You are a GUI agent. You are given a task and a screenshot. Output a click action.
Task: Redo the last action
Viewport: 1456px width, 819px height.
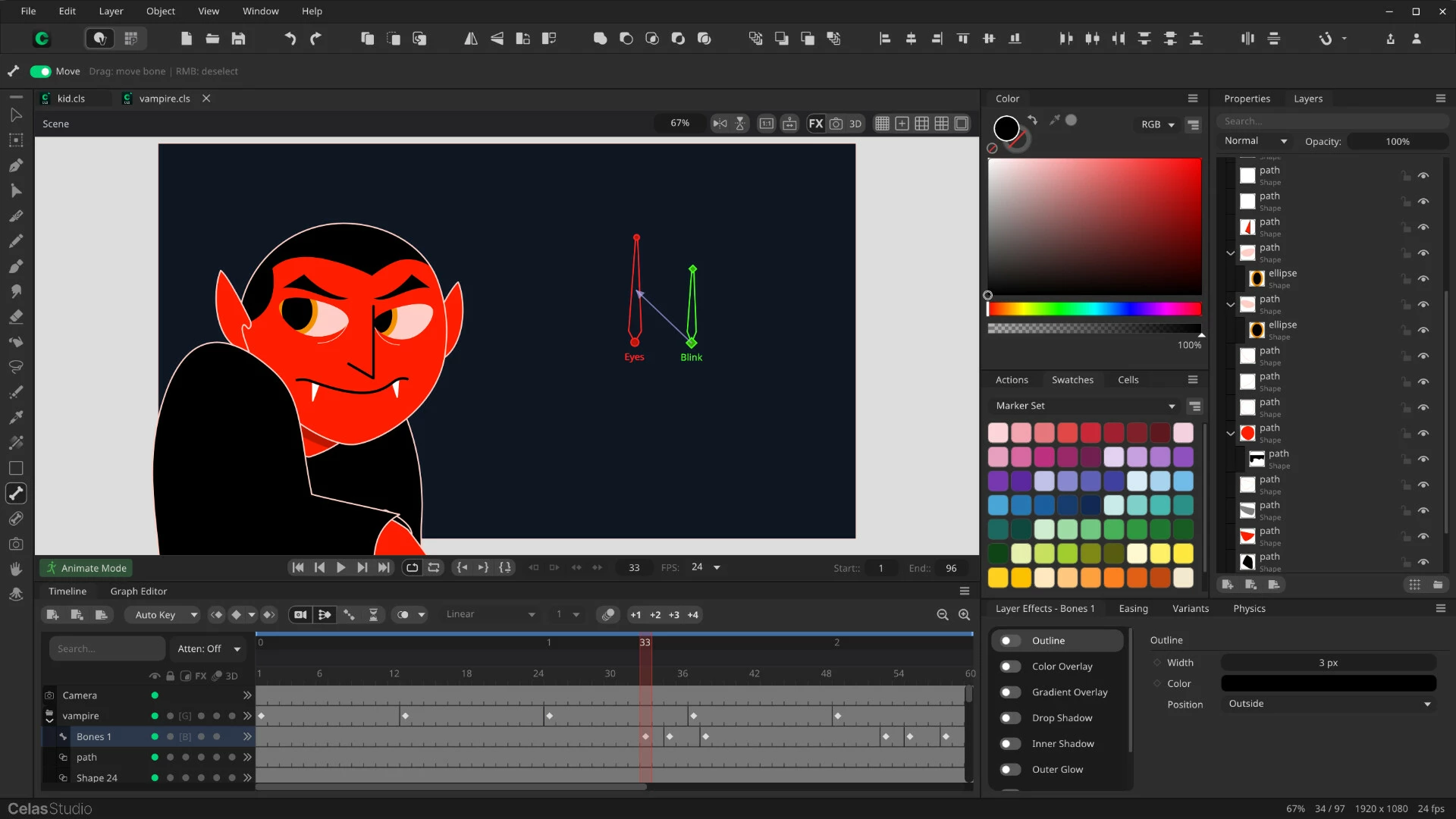pyautogui.click(x=315, y=39)
